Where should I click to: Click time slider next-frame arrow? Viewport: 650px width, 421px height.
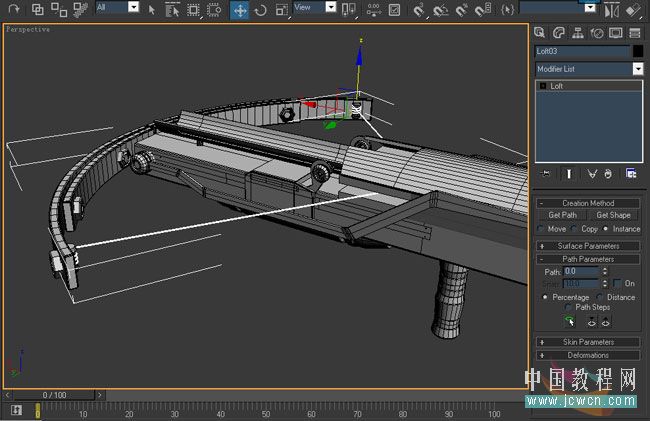click(99, 395)
